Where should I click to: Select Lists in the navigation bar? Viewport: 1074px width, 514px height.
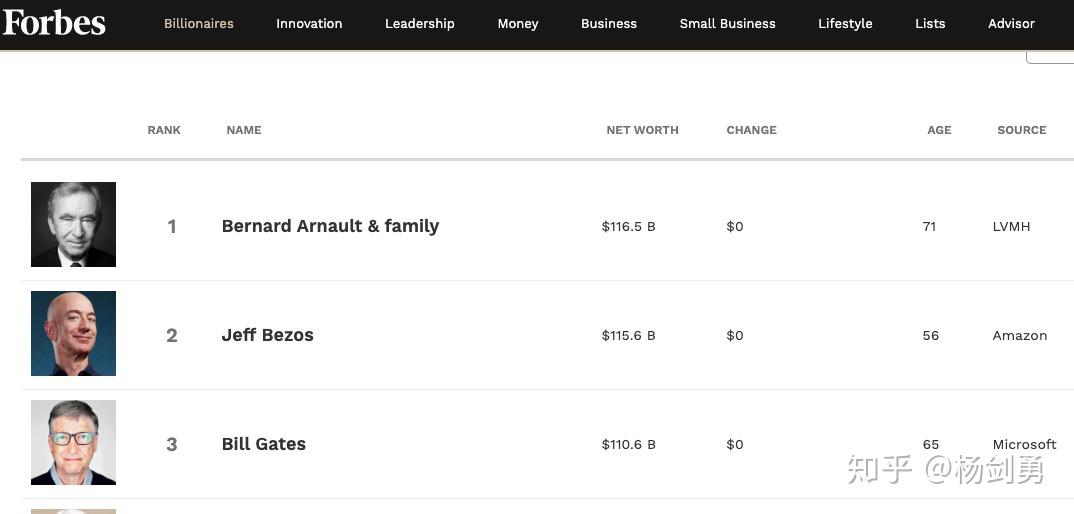pos(930,23)
